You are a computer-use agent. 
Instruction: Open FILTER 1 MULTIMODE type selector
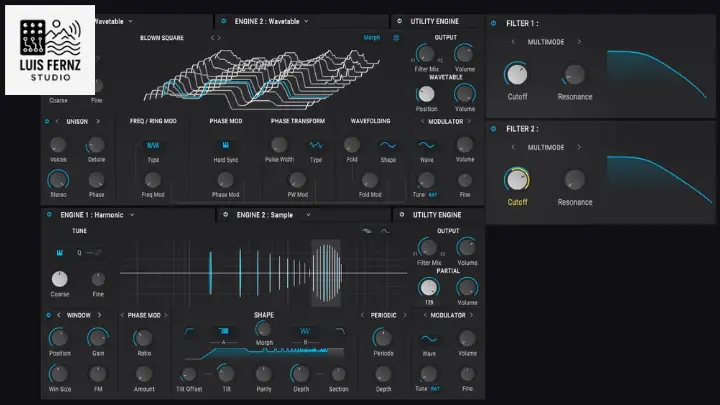(x=546, y=42)
